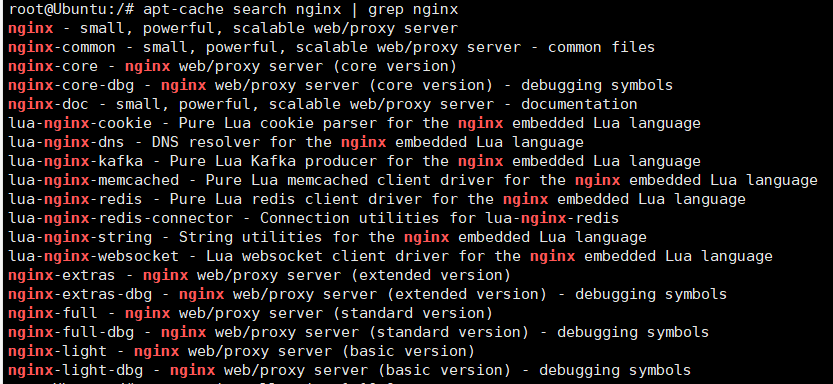Select the nginx-full package line
This screenshot has width=833, height=384.
250,313
